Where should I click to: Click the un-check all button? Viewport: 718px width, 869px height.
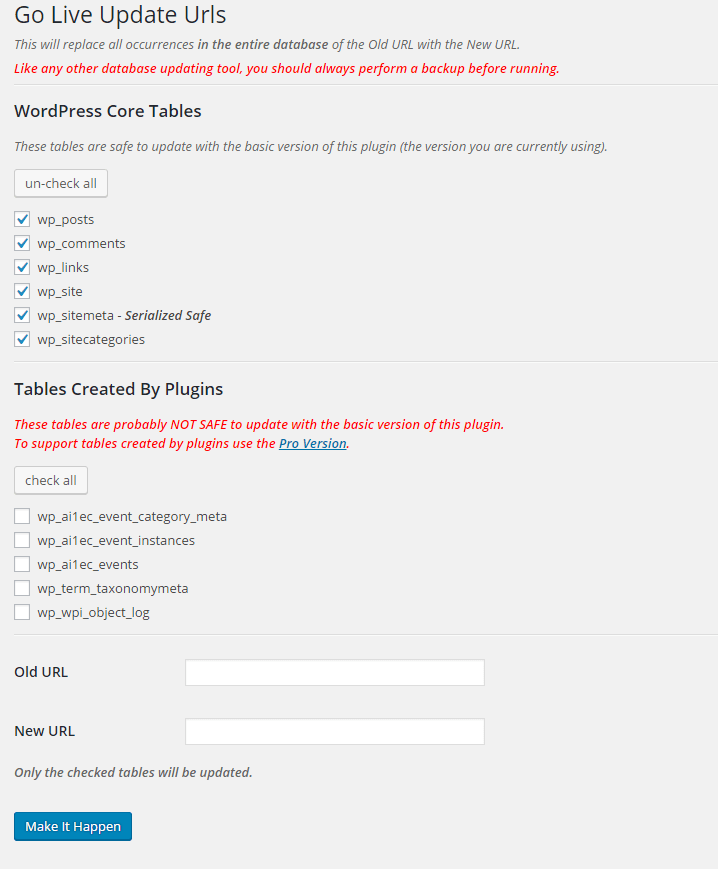(60, 183)
